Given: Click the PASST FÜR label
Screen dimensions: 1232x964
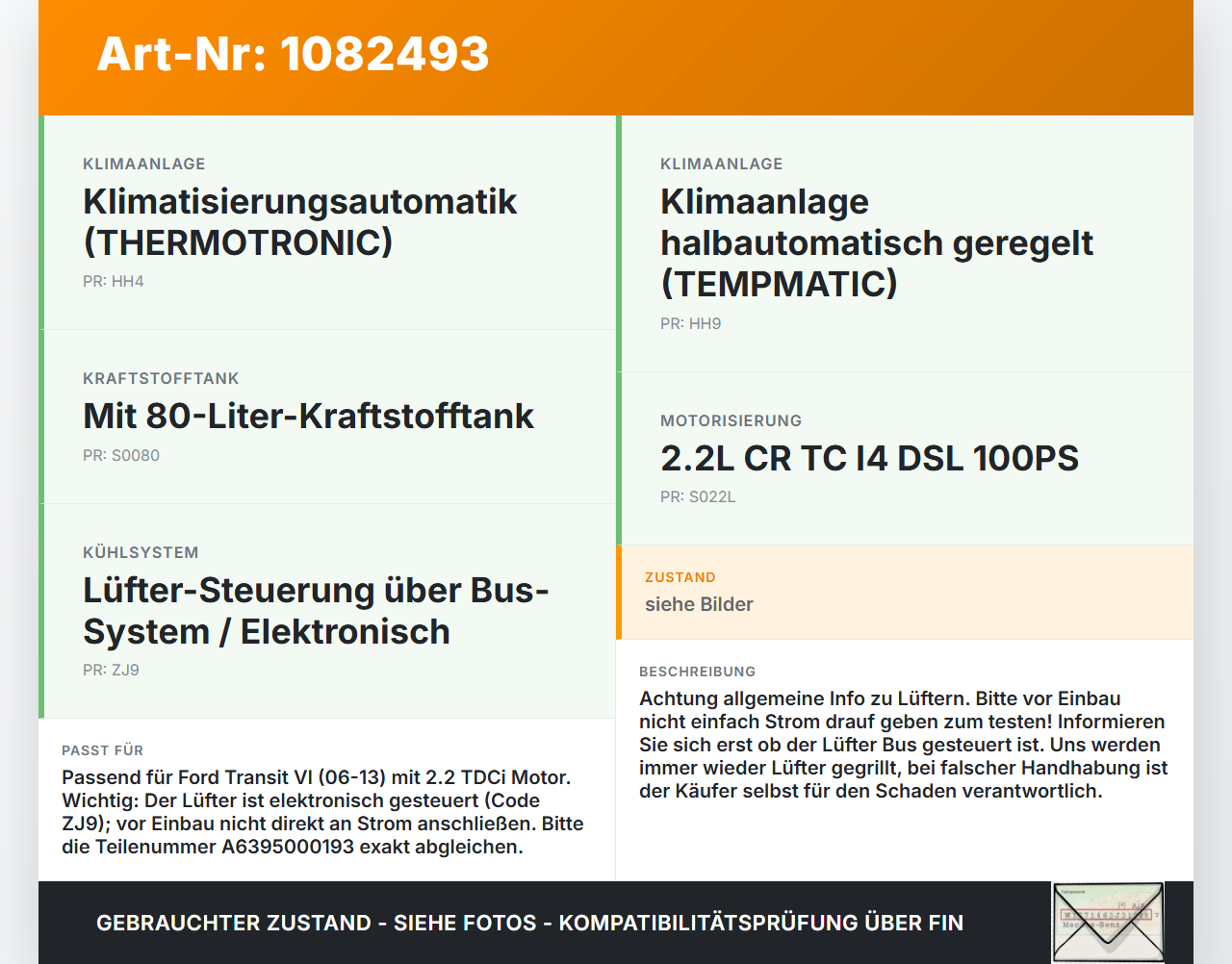Looking at the screenshot, I should pos(103,750).
